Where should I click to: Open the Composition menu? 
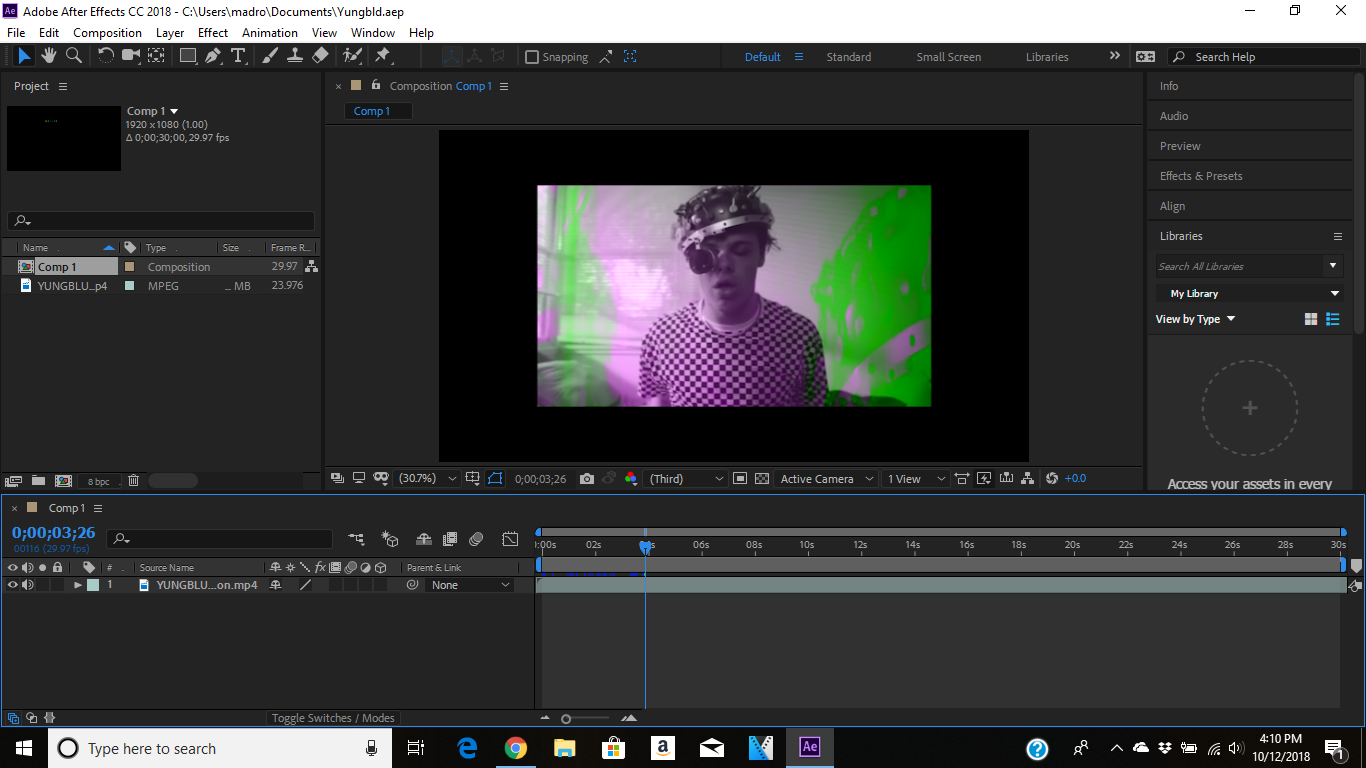pos(107,32)
